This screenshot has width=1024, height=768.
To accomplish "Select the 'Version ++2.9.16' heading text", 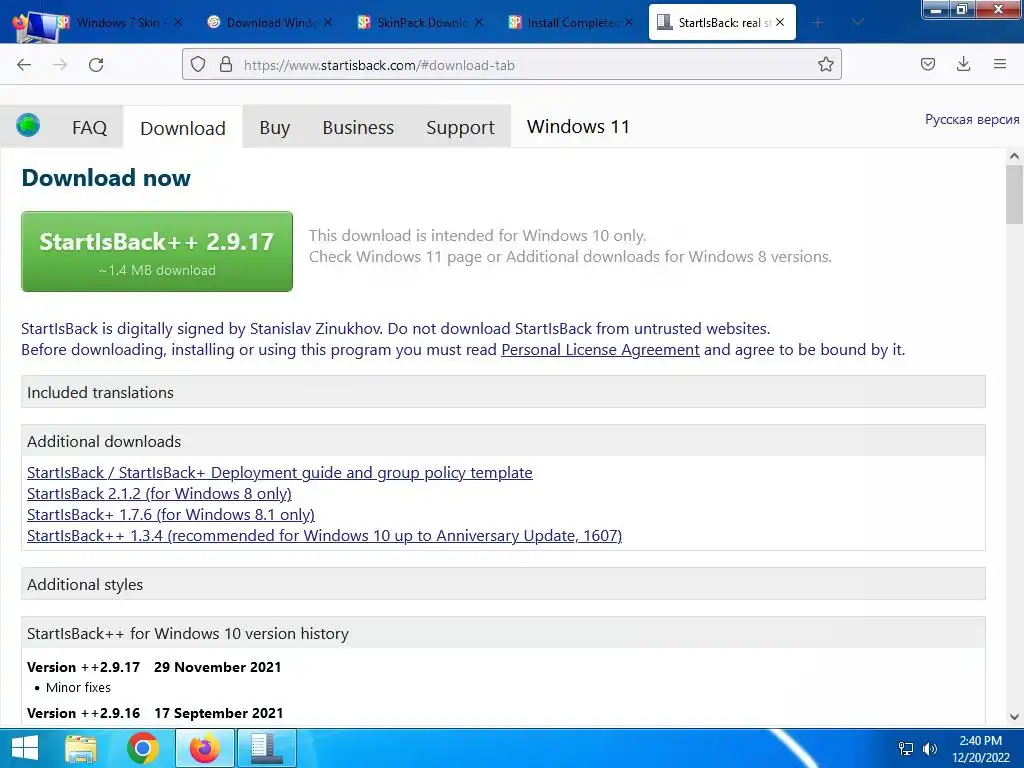I will point(84,713).
